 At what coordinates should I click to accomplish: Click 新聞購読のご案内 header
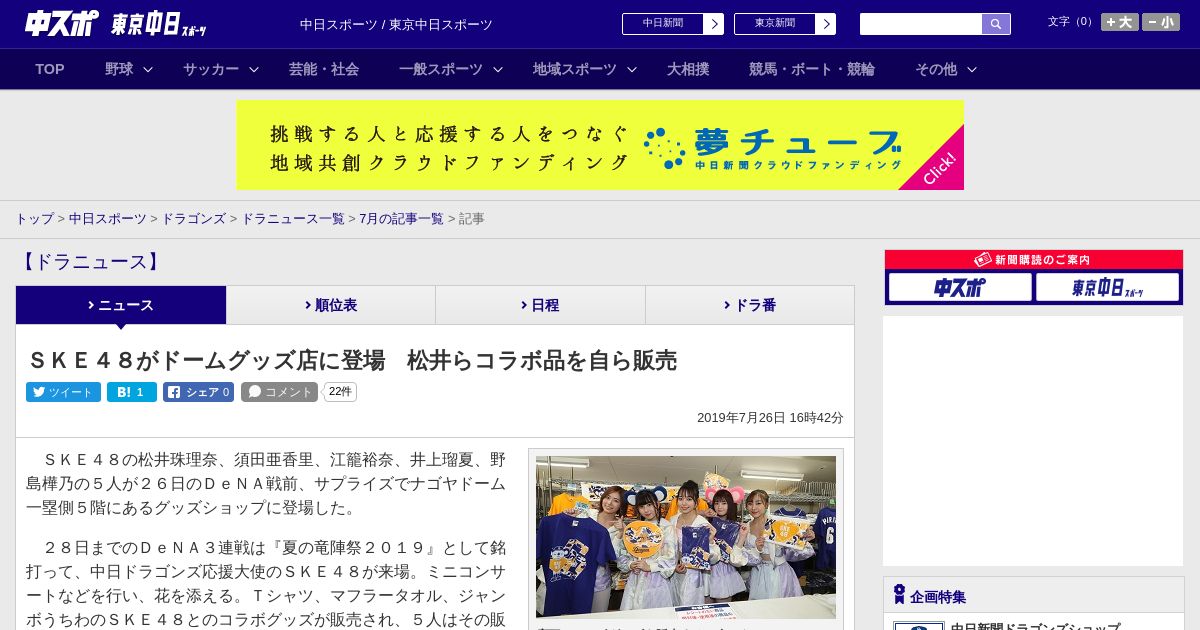pyautogui.click(x=1034, y=260)
